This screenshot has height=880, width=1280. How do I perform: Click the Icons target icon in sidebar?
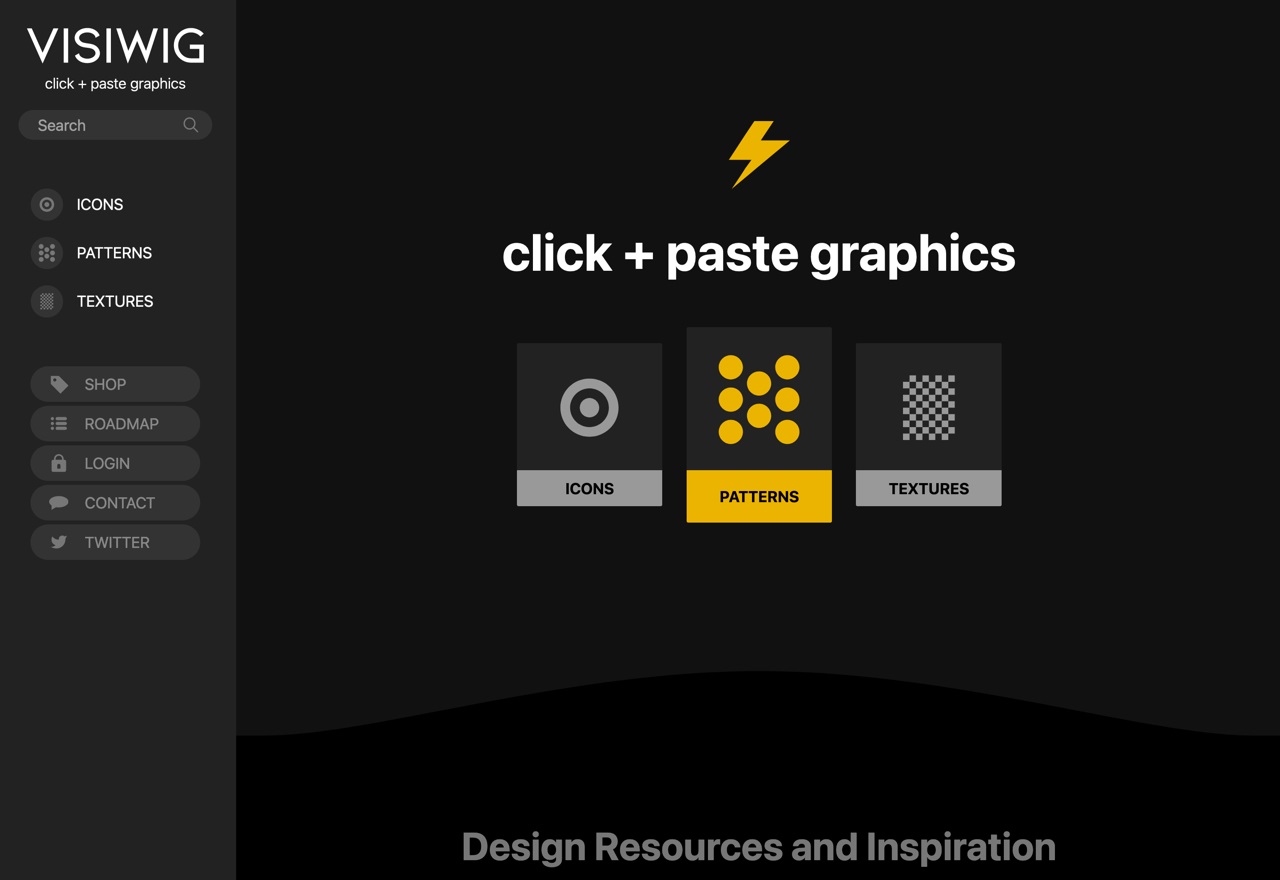47,205
